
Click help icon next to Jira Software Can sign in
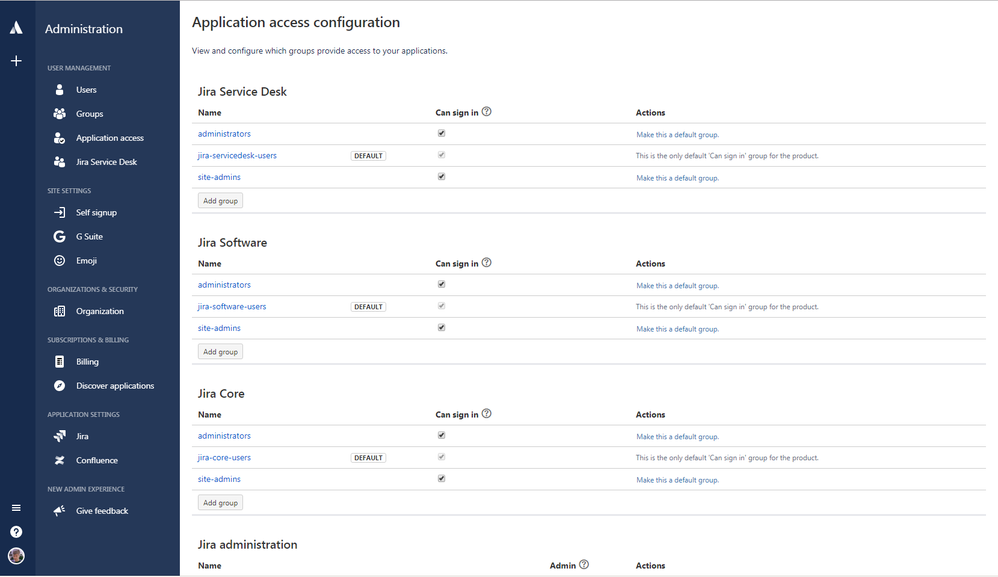point(486,263)
